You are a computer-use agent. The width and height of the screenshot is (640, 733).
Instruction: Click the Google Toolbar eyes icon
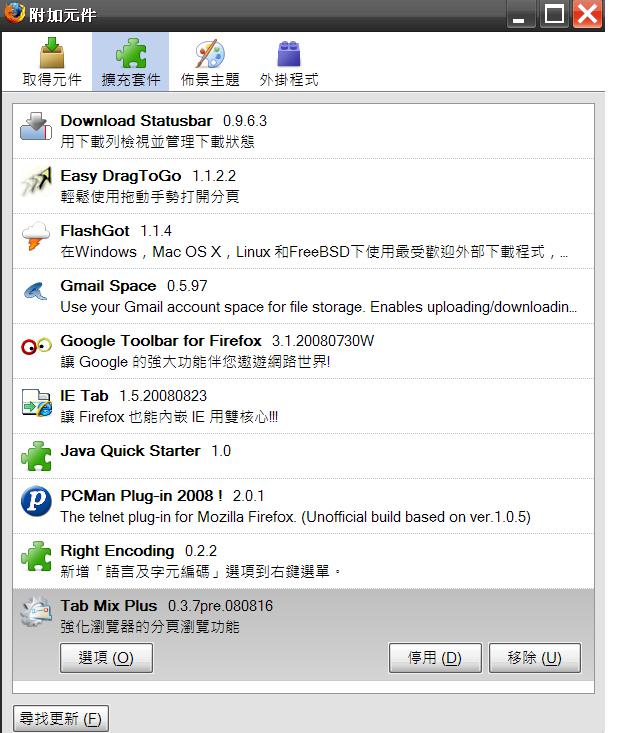click(x=36, y=346)
